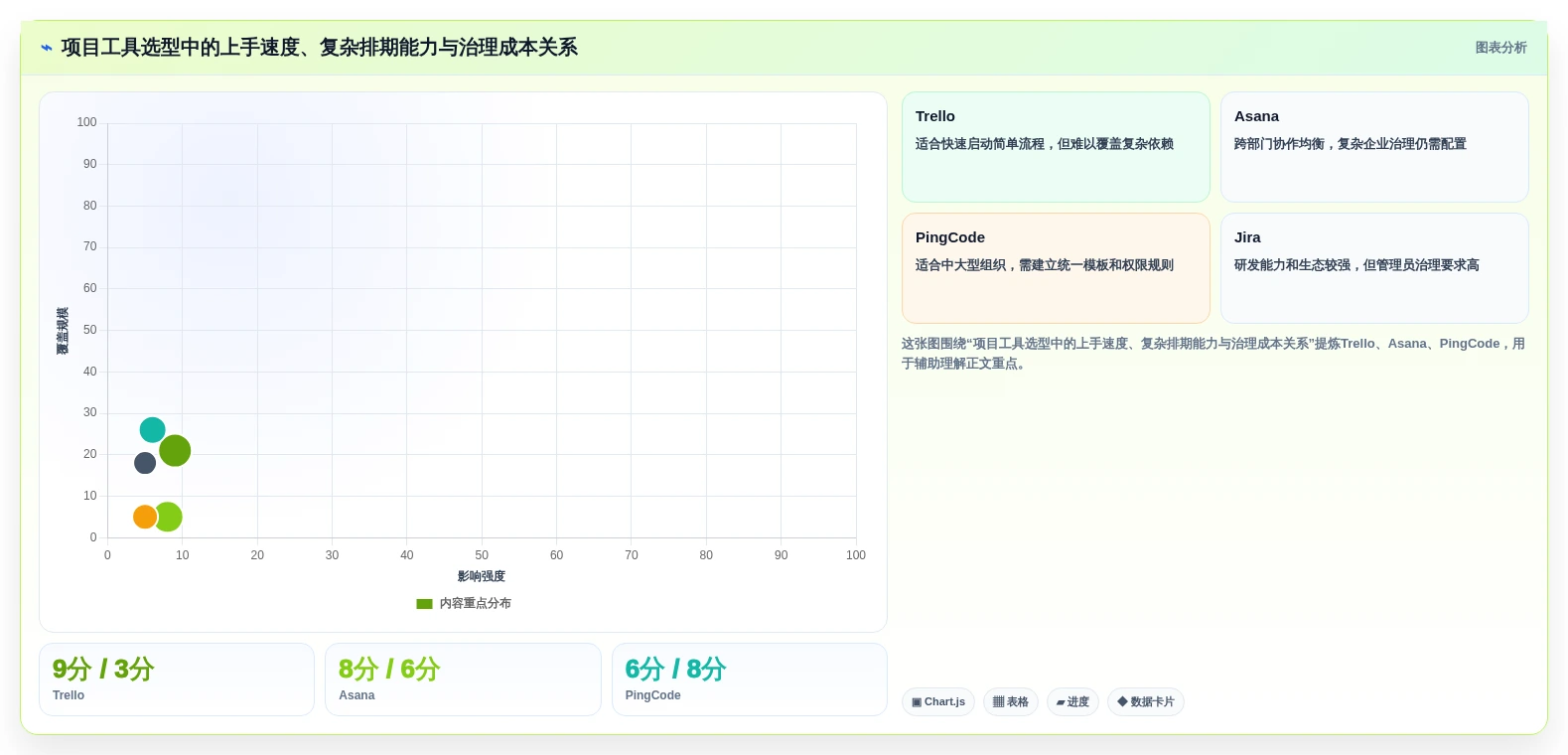
Task: Select the dark green bubble on chart
Action: click(x=175, y=451)
